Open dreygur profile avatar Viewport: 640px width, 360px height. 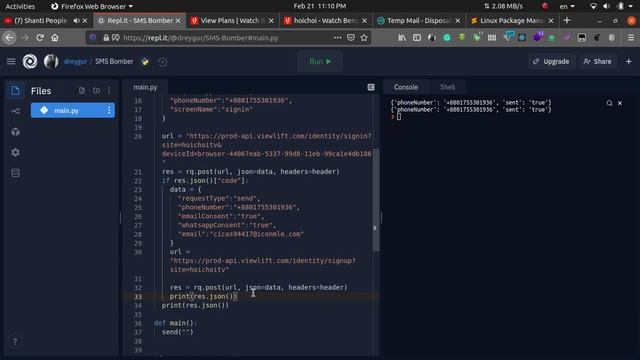51,62
